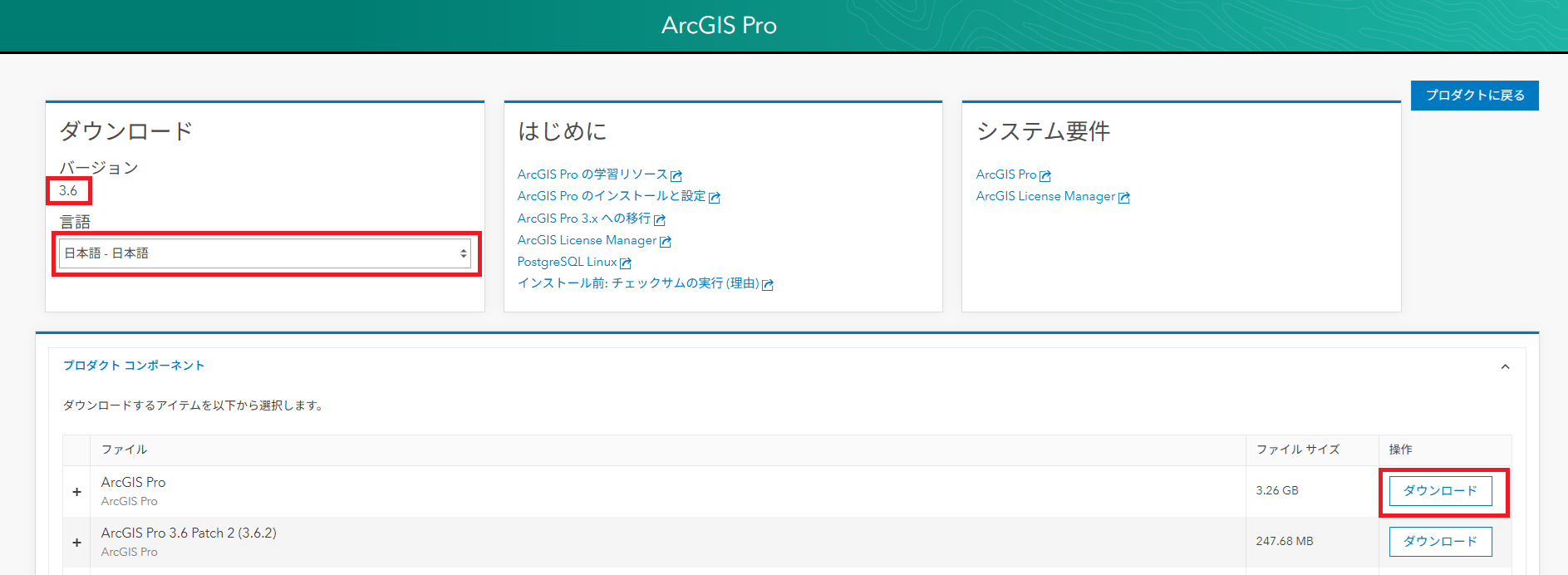This screenshot has width=1568, height=575.
Task: Click external link icon beside ArcGIS Pro 3.x への移行
Action: click(660, 219)
